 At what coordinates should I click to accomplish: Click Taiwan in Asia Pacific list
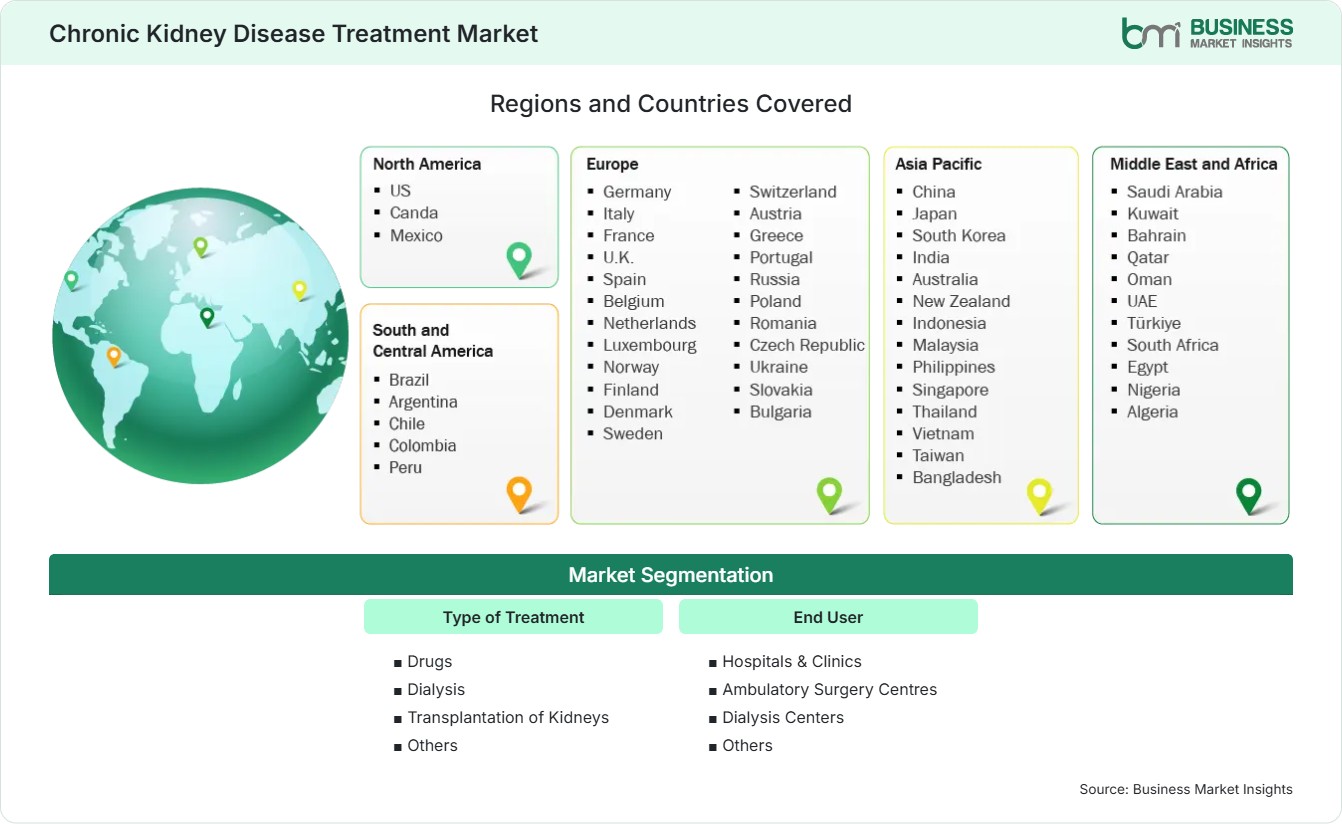point(938,456)
